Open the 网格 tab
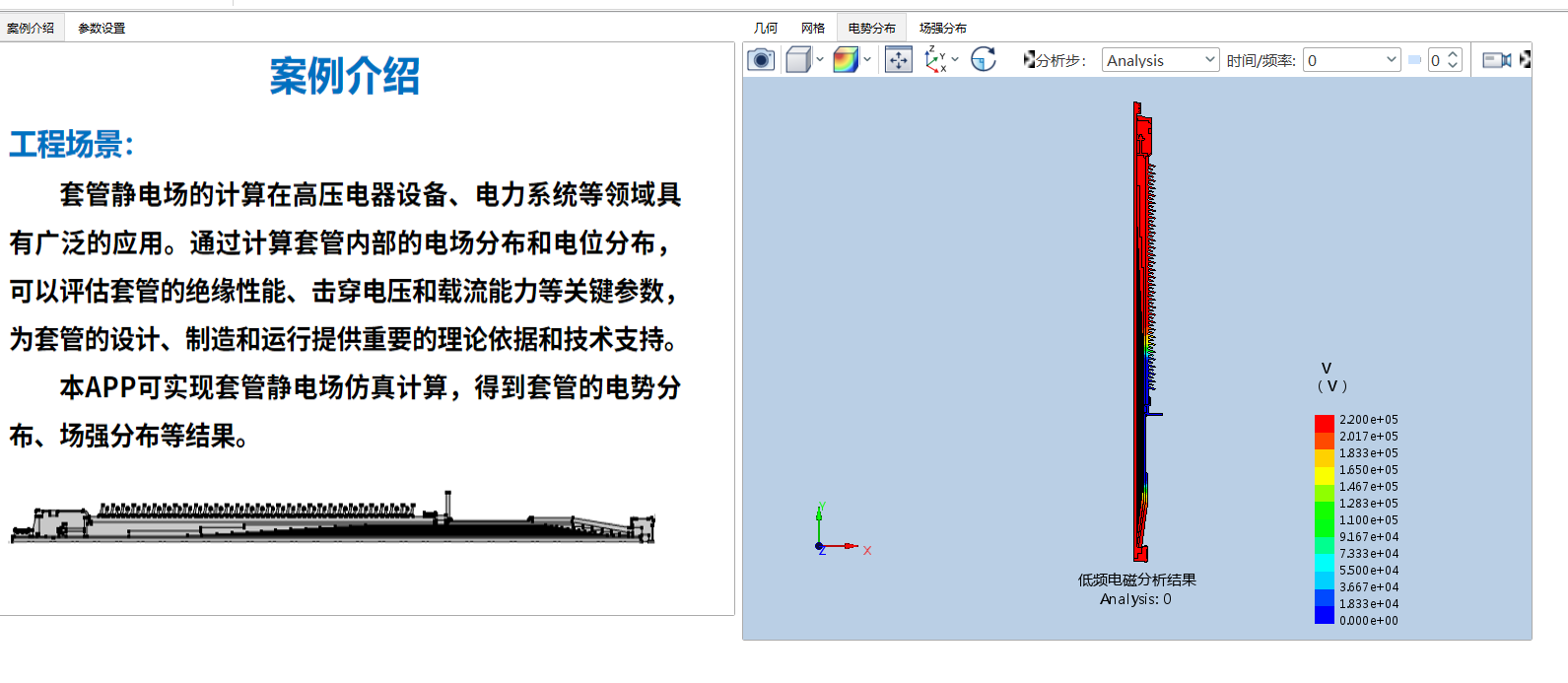The image size is (1568, 683). [x=813, y=28]
